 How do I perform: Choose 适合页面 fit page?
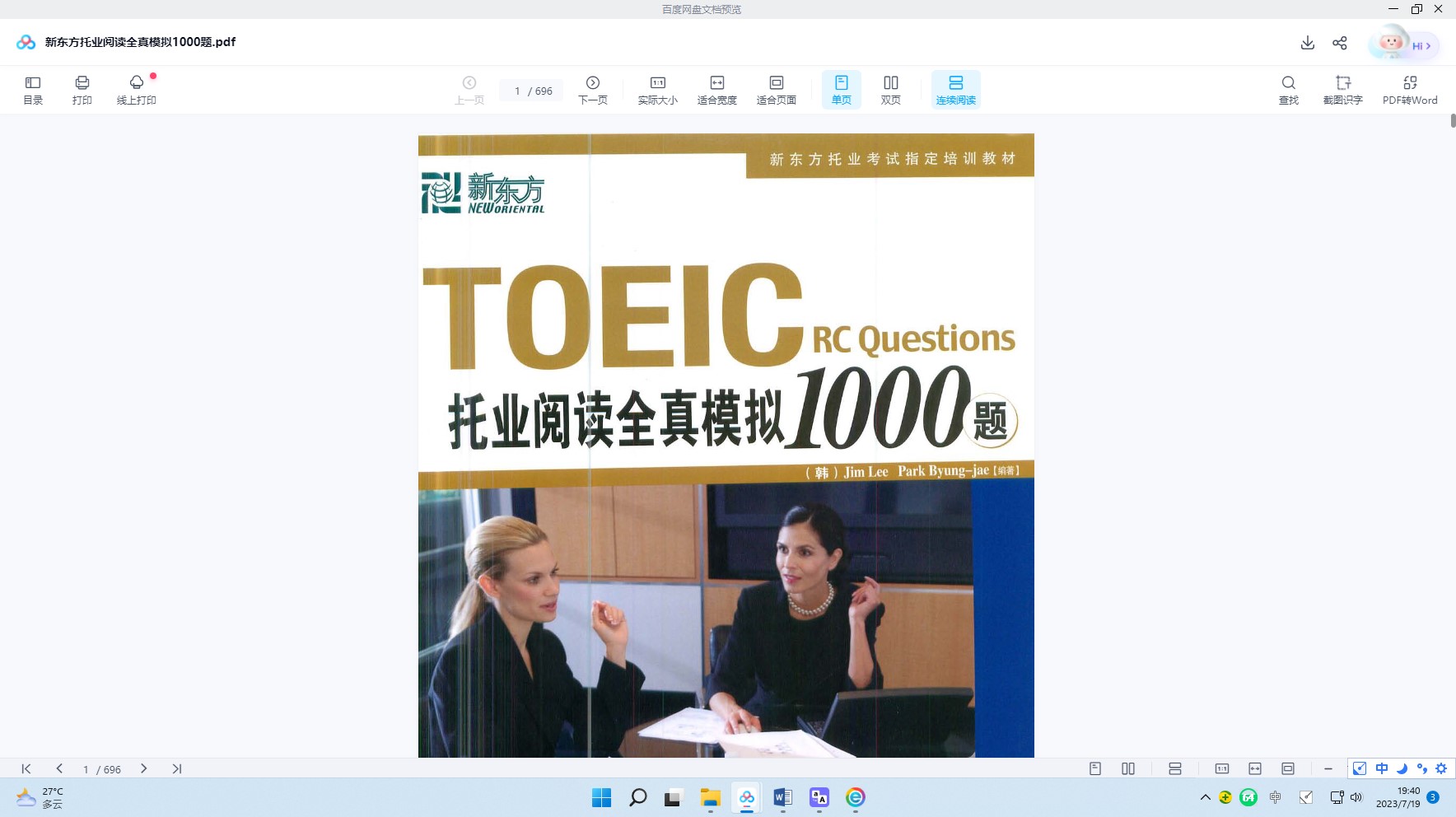(x=777, y=90)
